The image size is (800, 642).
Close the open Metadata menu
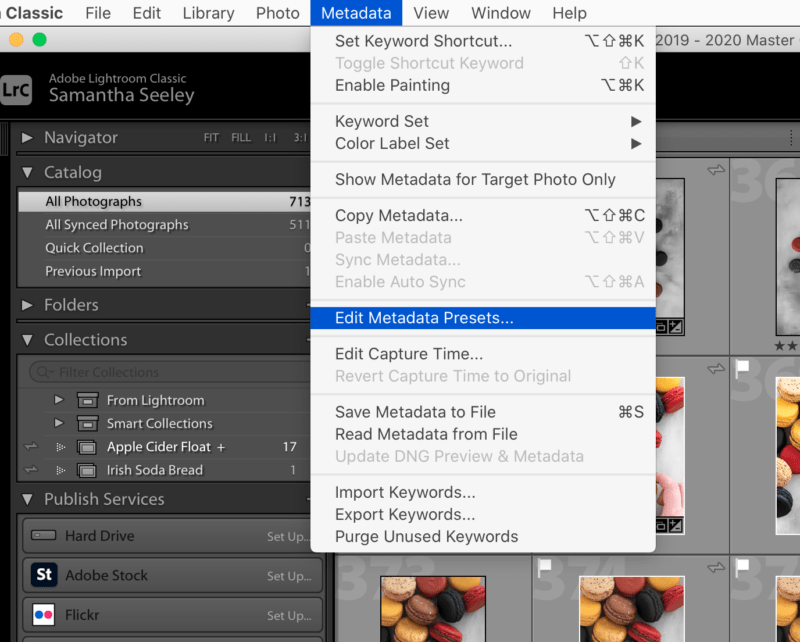(x=356, y=13)
